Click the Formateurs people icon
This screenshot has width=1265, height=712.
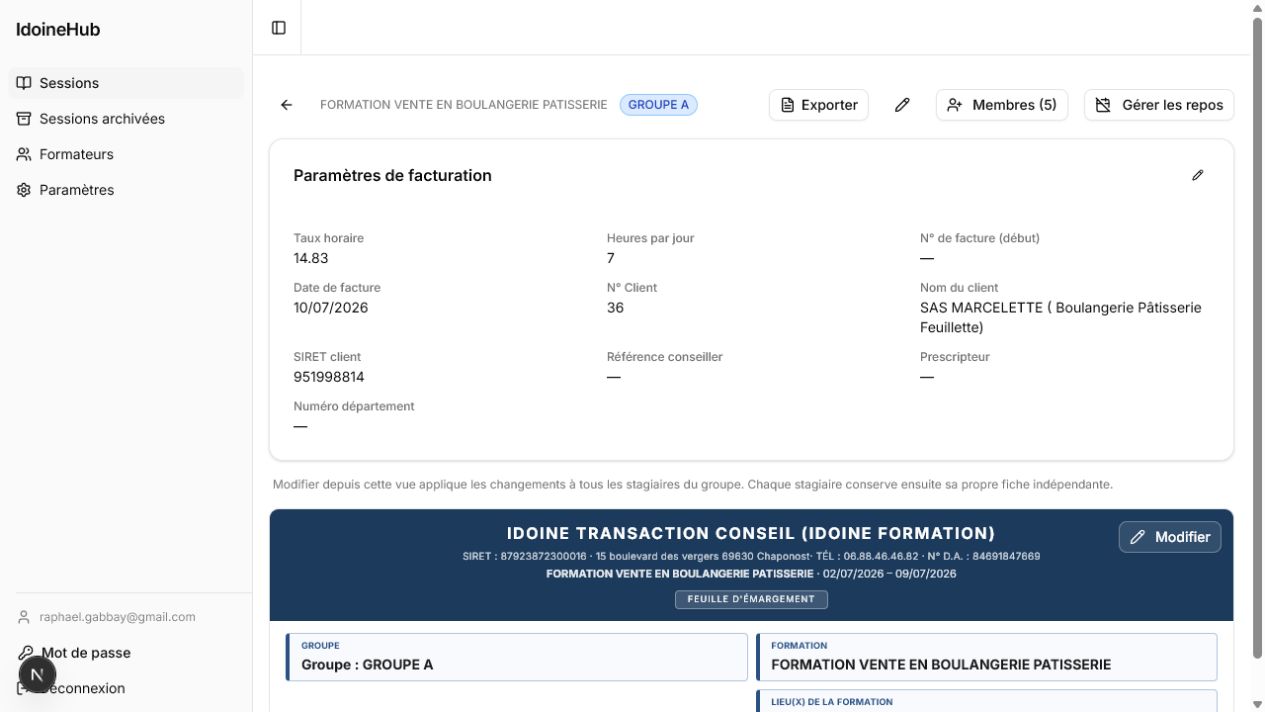[x=24, y=154]
